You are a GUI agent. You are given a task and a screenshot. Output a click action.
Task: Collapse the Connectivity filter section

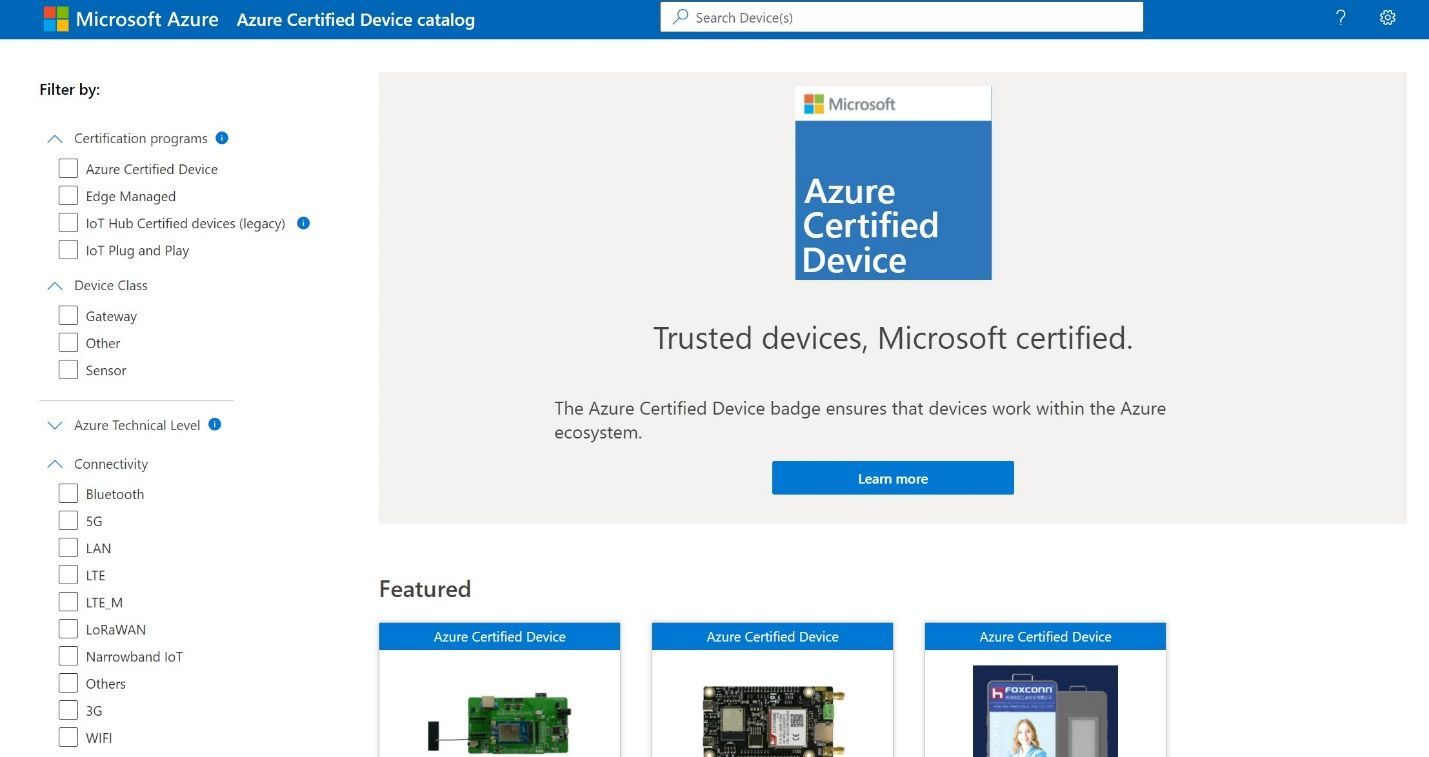point(55,464)
